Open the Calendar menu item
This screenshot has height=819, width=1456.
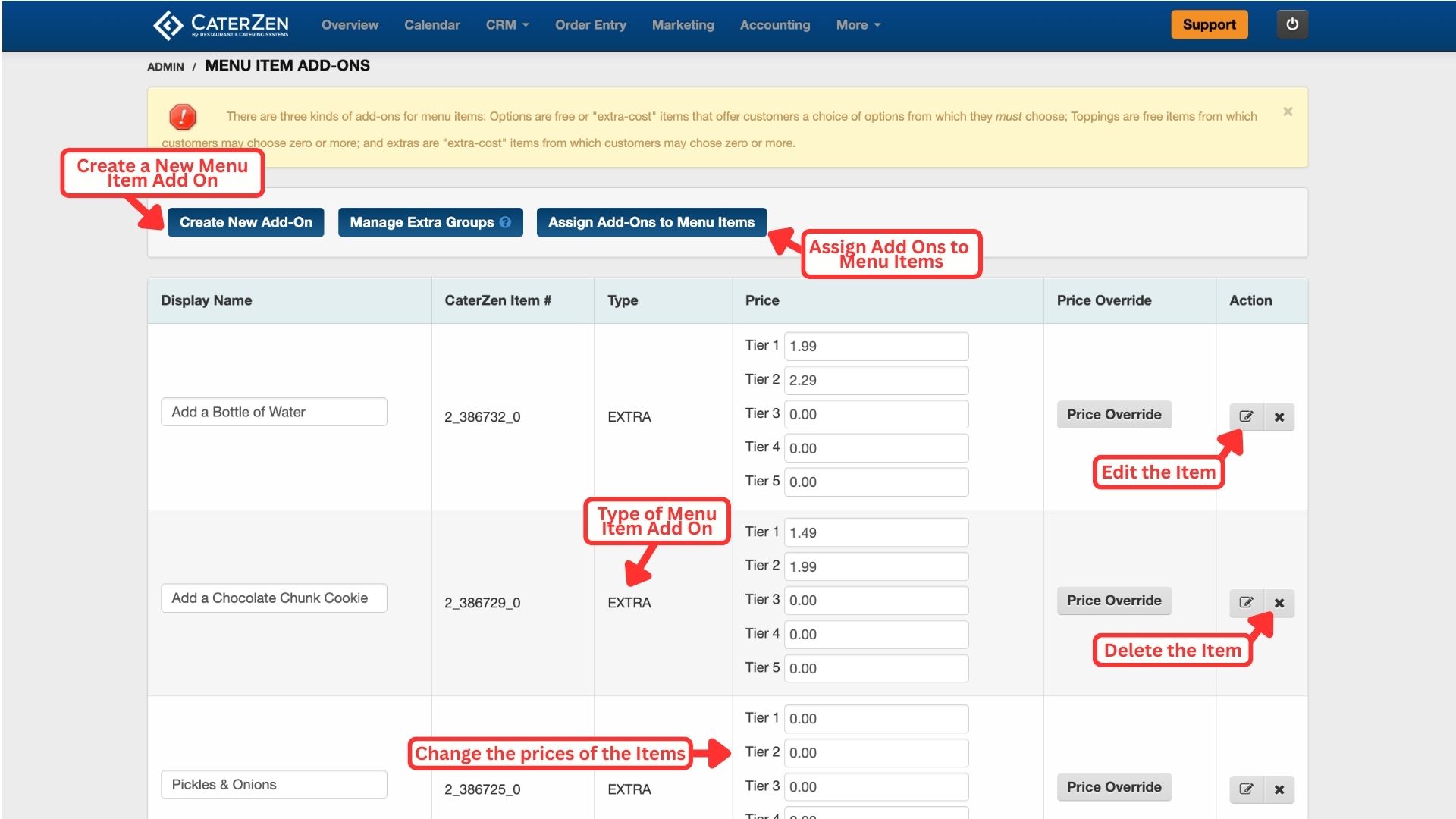tap(431, 25)
